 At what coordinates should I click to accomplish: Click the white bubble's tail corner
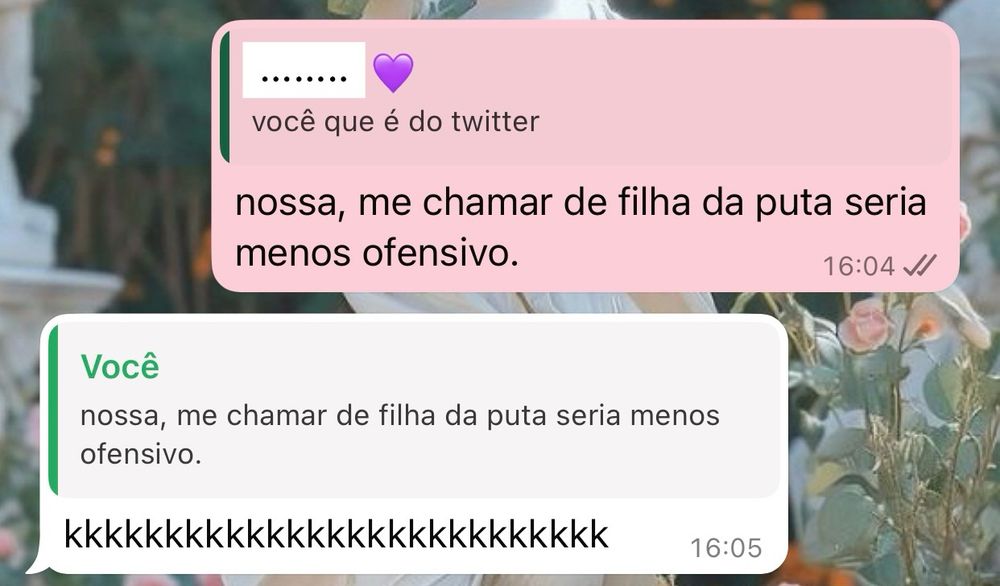click(37, 562)
